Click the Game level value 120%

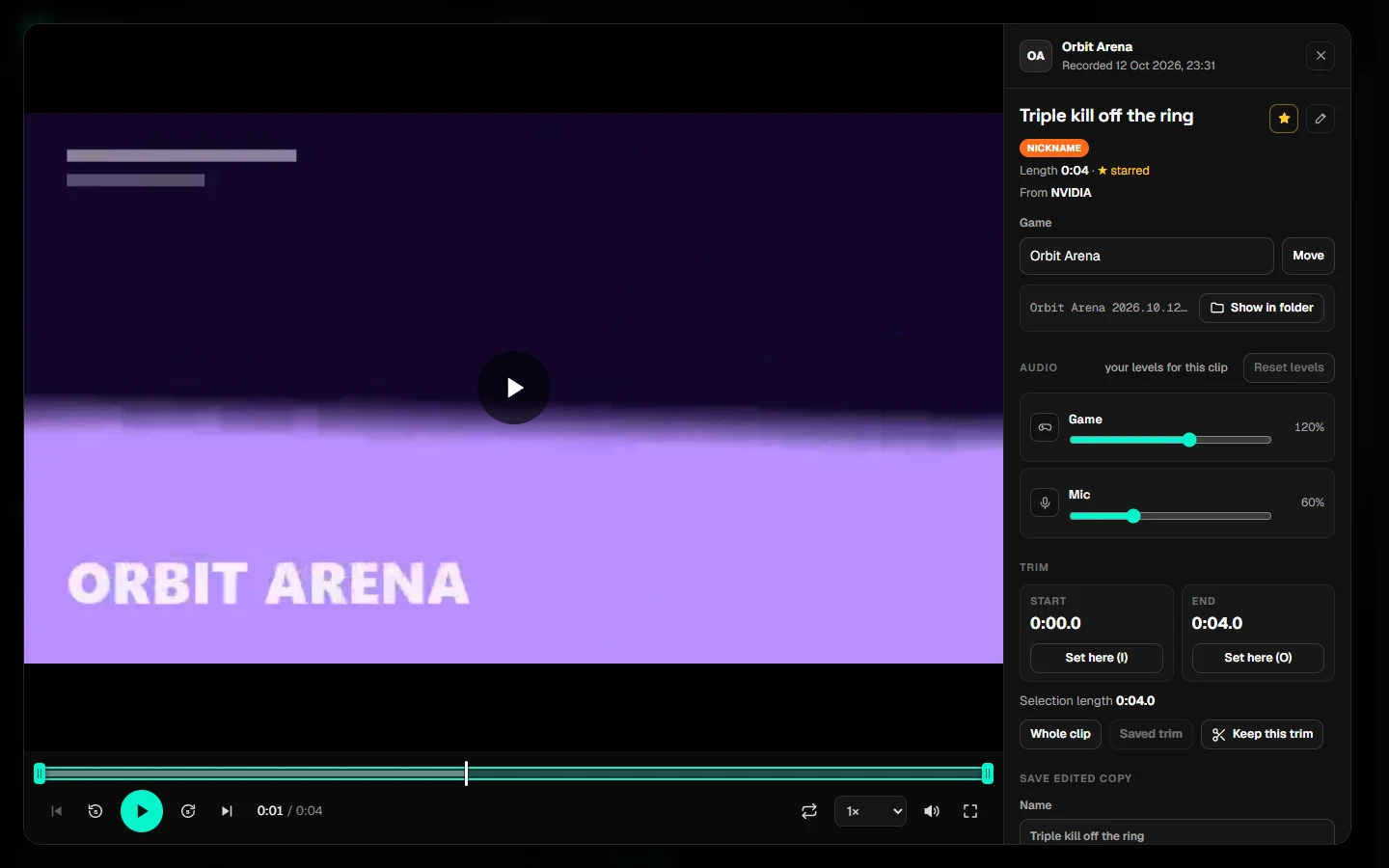coord(1309,427)
